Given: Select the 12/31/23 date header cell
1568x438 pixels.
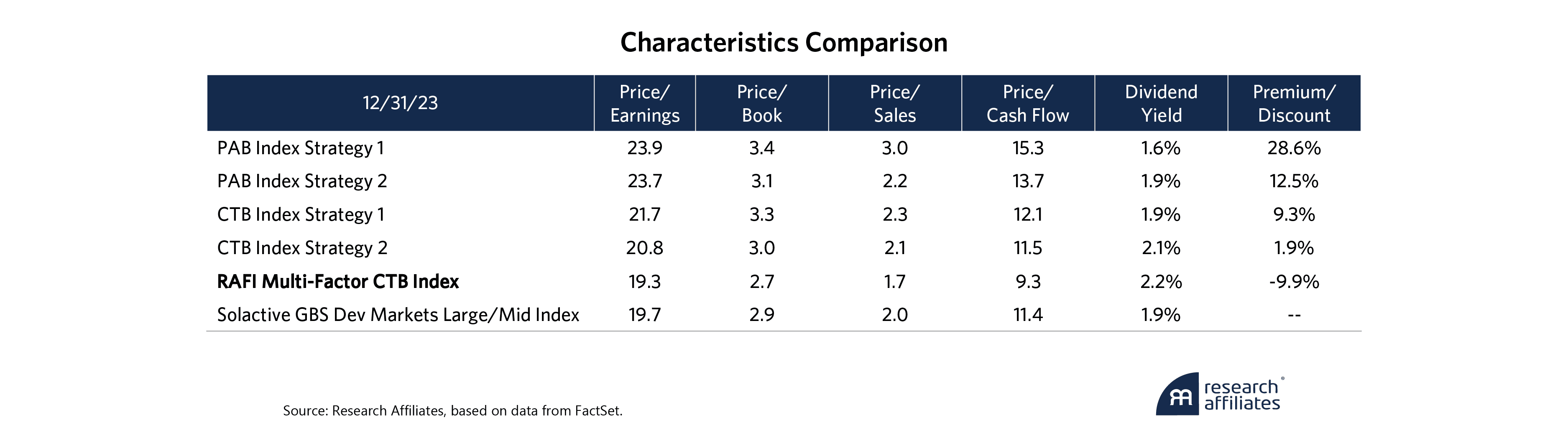Looking at the screenshot, I should tap(400, 103).
